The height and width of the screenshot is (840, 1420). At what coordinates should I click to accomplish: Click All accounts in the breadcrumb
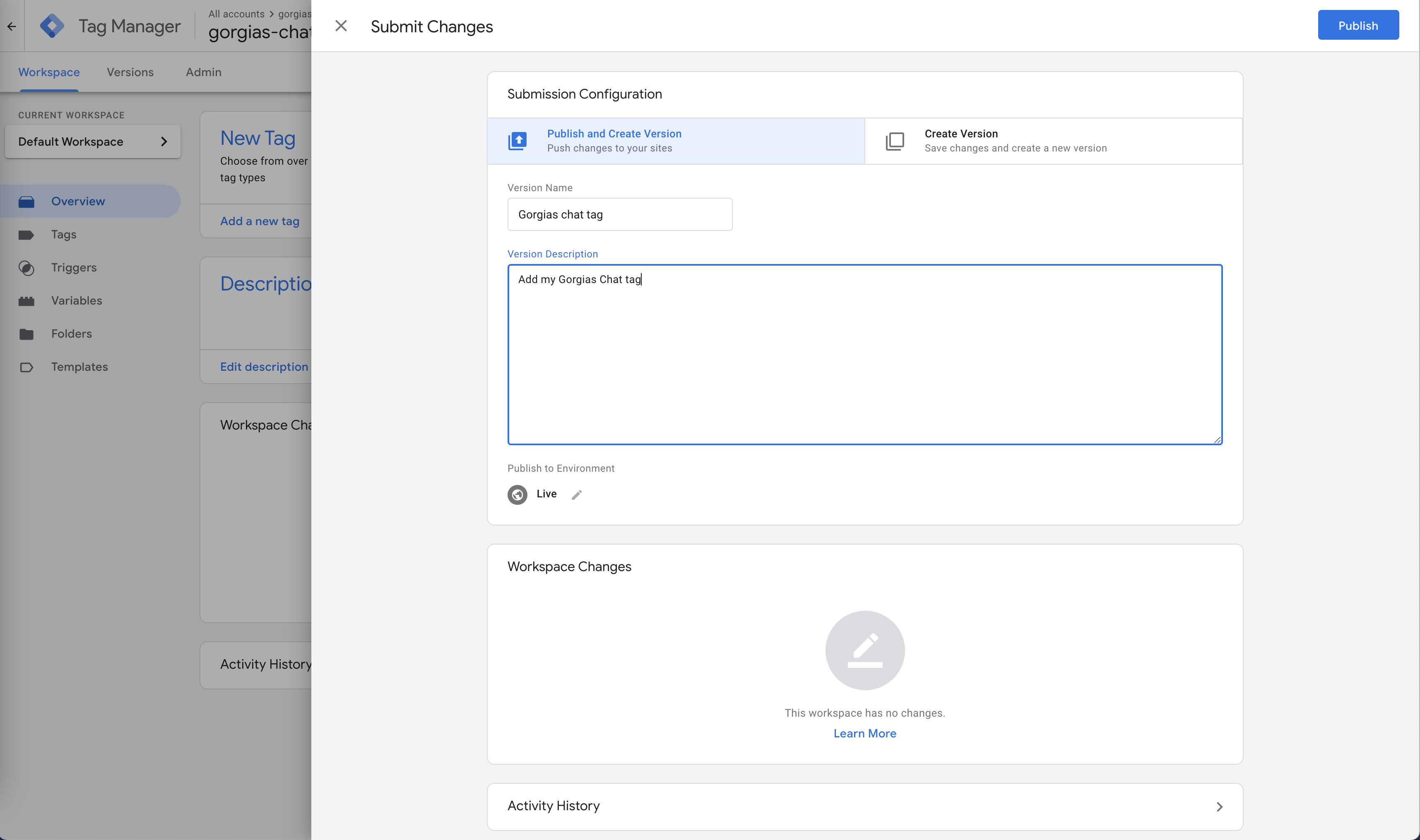(236, 14)
